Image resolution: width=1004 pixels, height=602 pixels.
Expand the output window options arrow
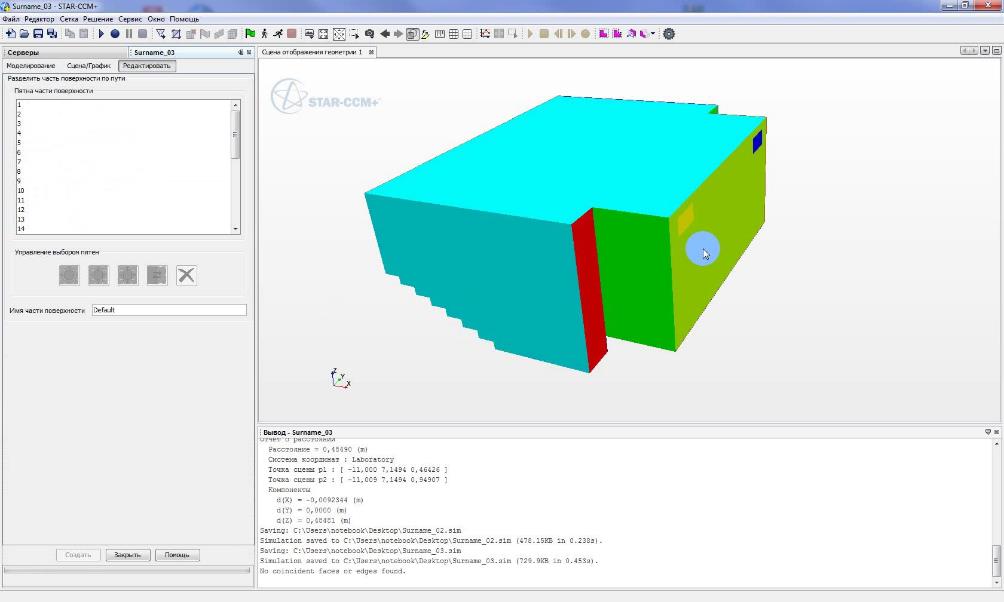pos(987,432)
